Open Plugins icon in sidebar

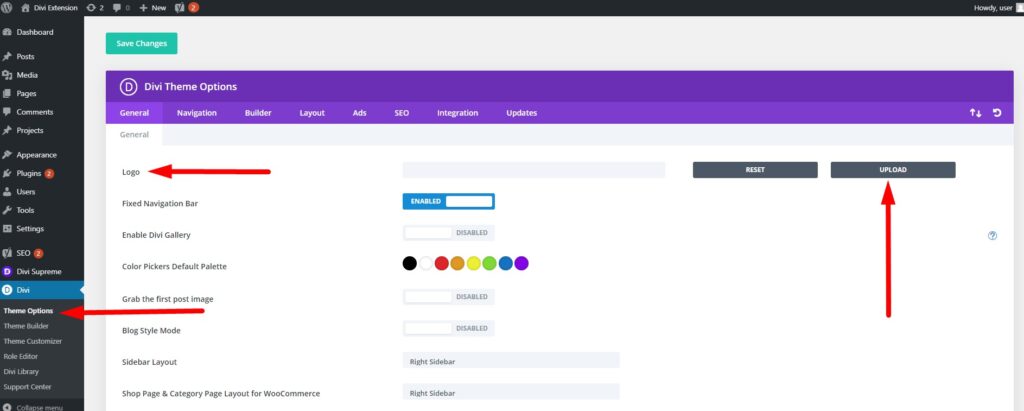click(x=7, y=174)
